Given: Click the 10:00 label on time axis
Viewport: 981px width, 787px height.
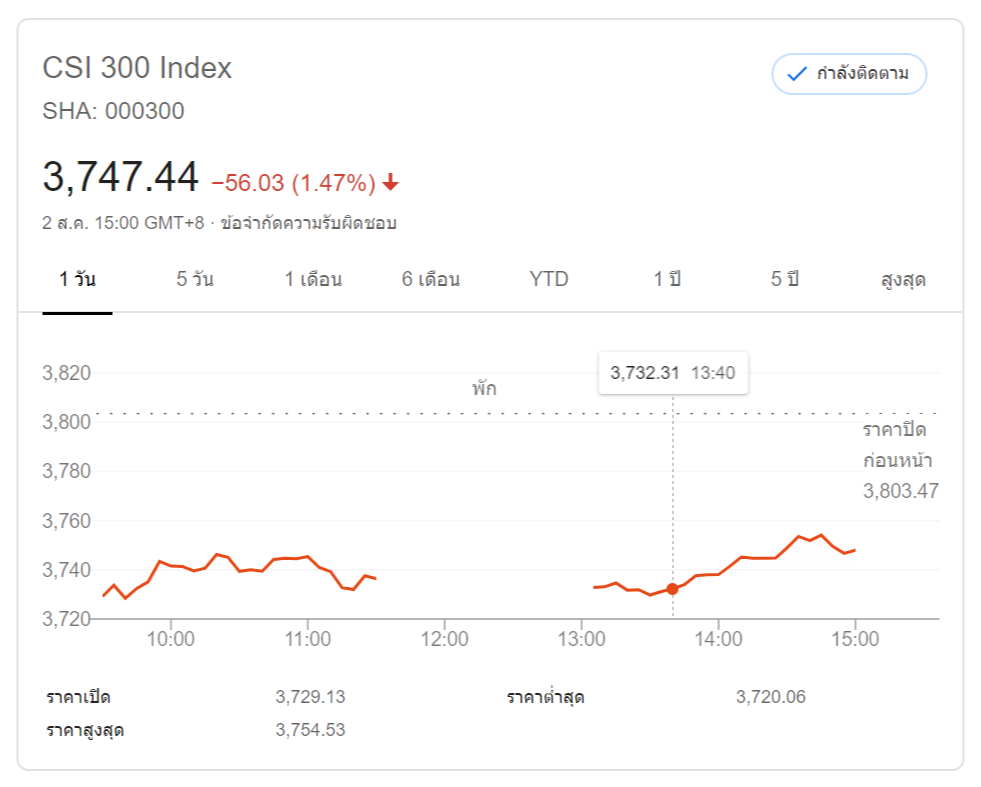Looking at the screenshot, I should [170, 639].
